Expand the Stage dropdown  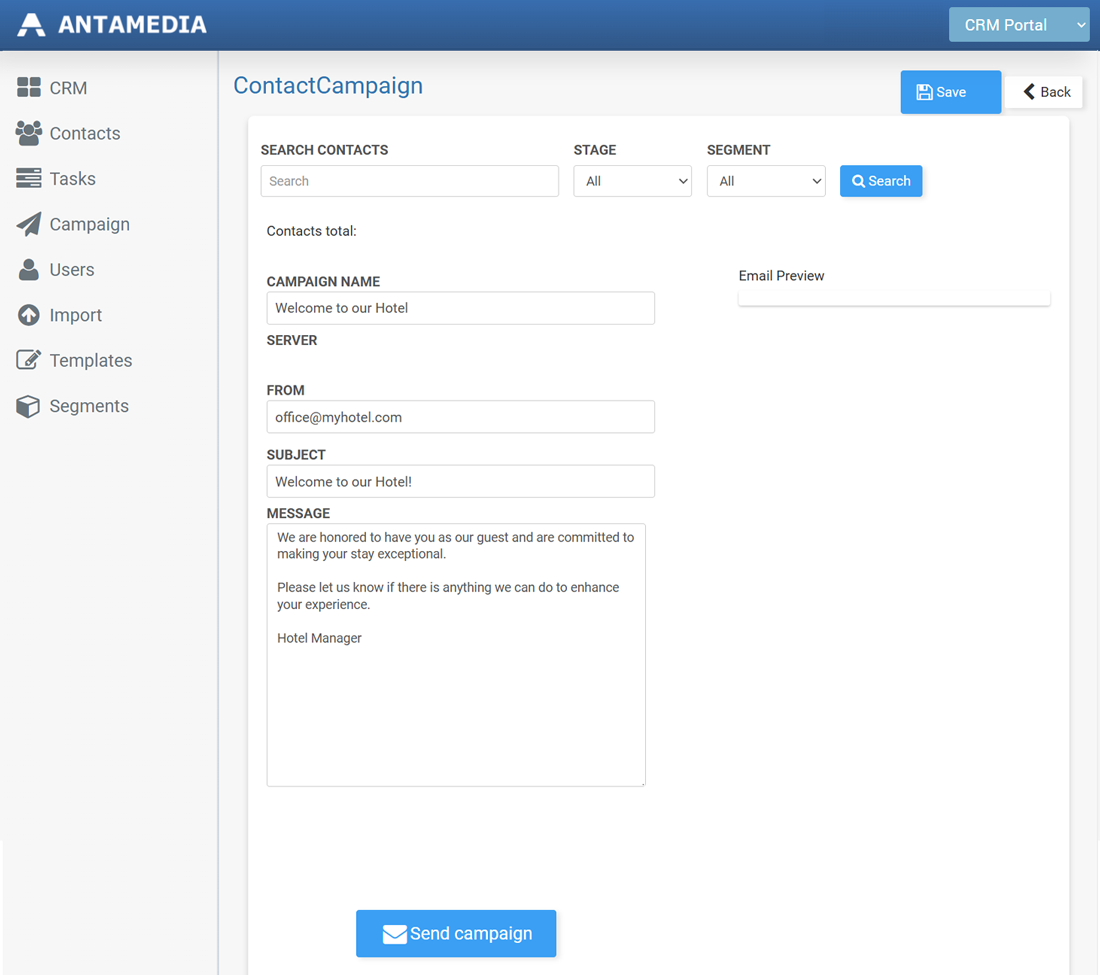pos(632,181)
